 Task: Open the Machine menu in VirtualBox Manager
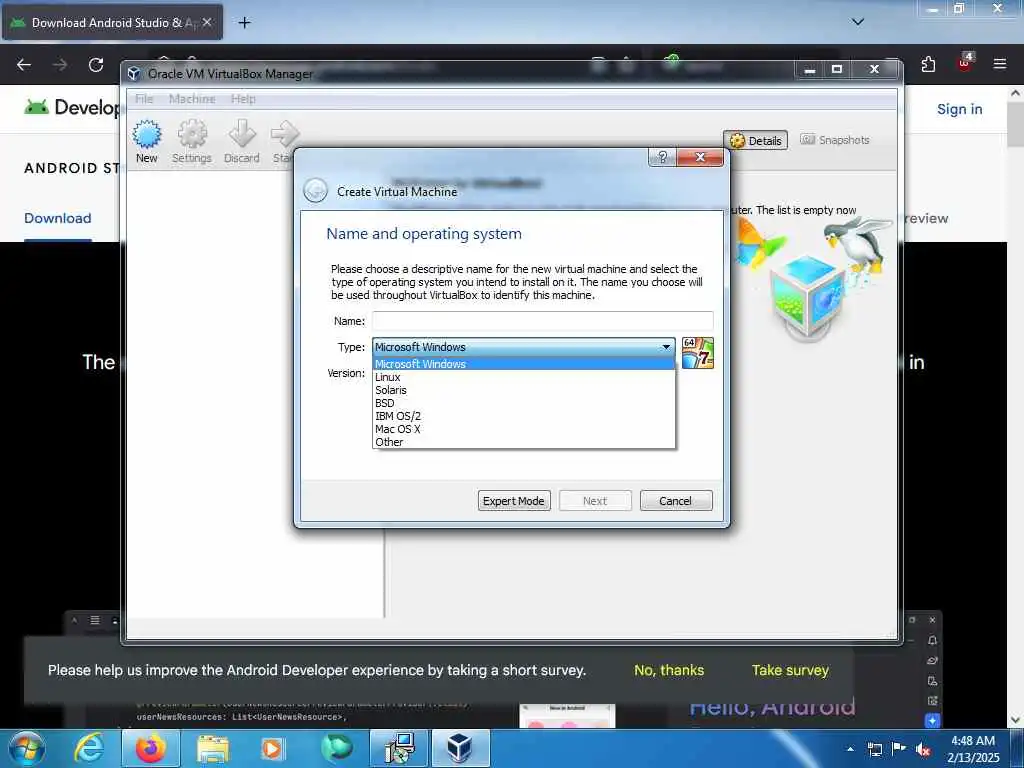(192, 99)
